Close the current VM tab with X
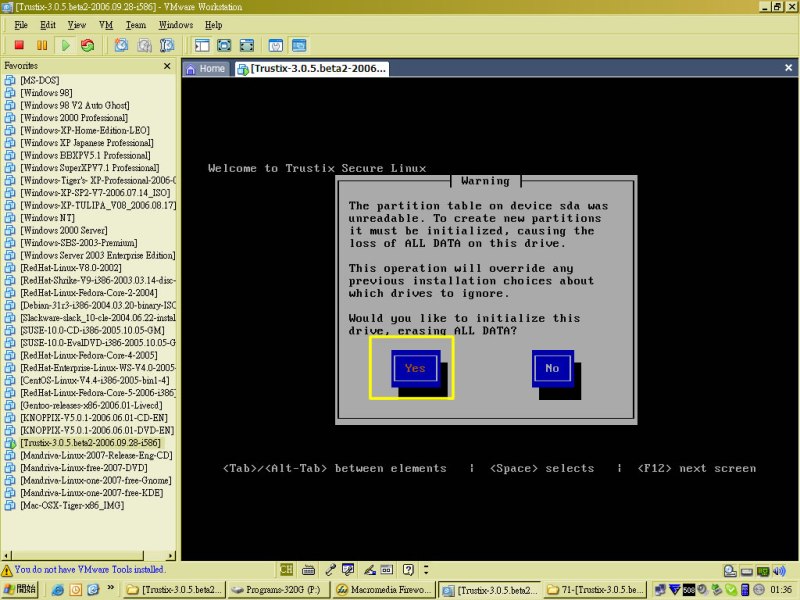 click(788, 68)
